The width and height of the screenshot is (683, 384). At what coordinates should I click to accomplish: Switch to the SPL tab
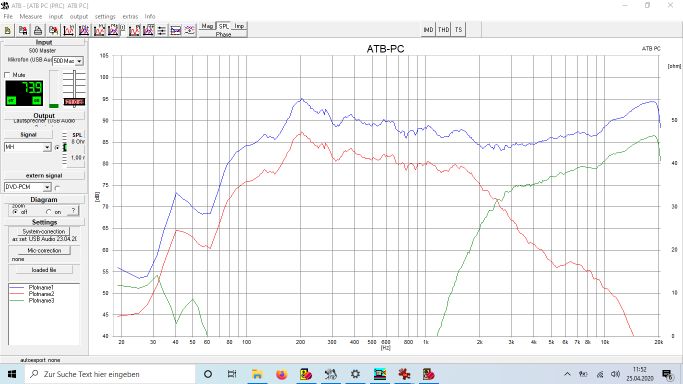point(223,26)
